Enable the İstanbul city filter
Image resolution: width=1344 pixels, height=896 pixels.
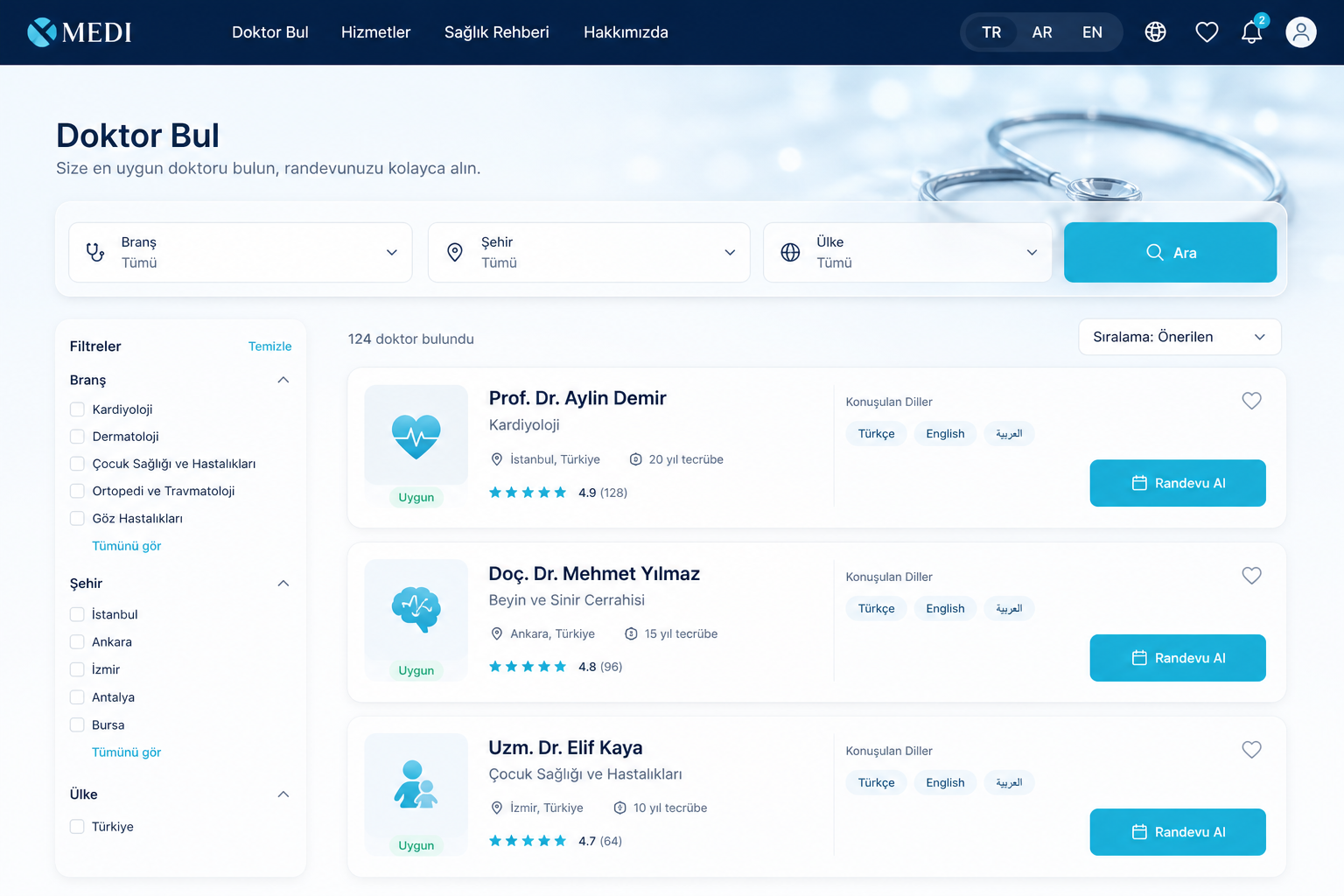[77, 614]
